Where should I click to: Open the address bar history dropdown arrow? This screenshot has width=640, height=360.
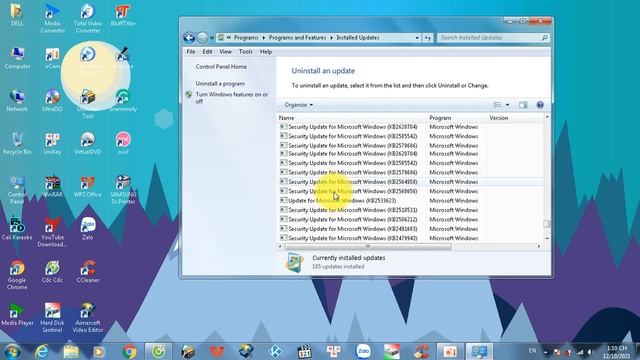click(x=417, y=38)
